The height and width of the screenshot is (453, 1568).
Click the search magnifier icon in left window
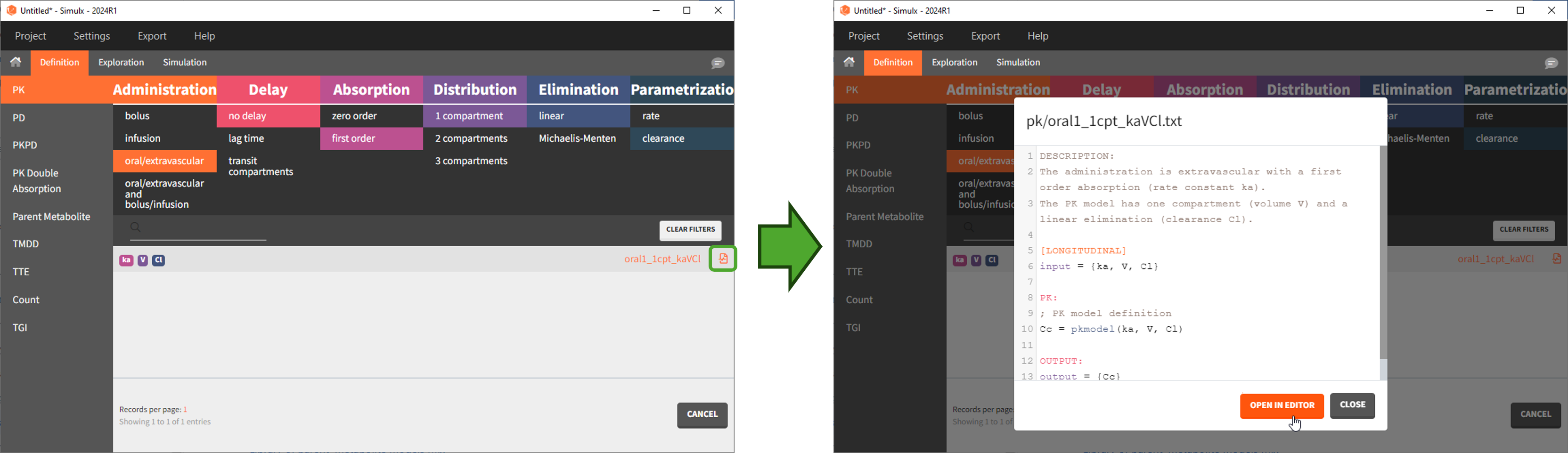coord(136,228)
